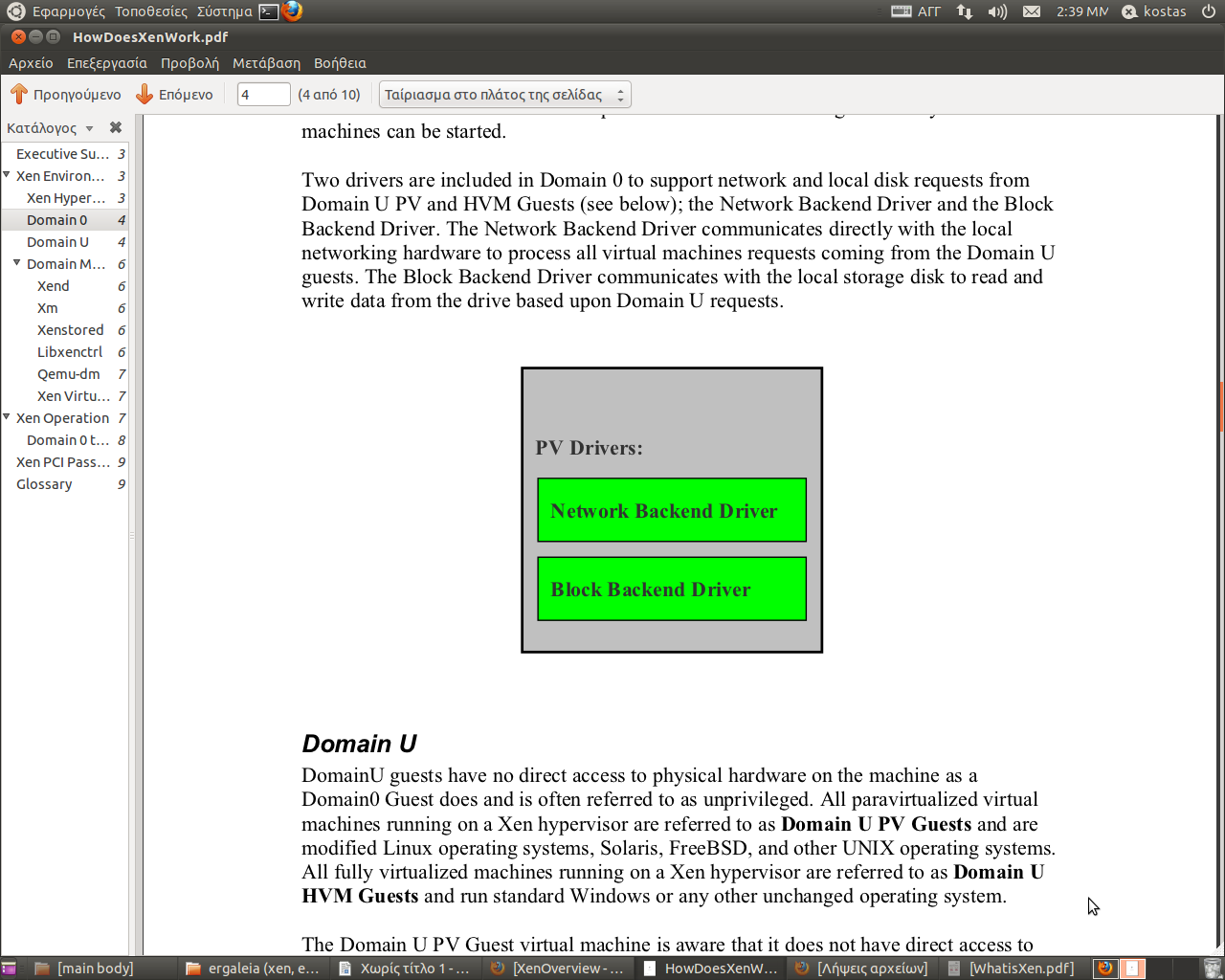Close the HowDoesXenWork.pdf window
The image size is (1225, 980).
18,36
